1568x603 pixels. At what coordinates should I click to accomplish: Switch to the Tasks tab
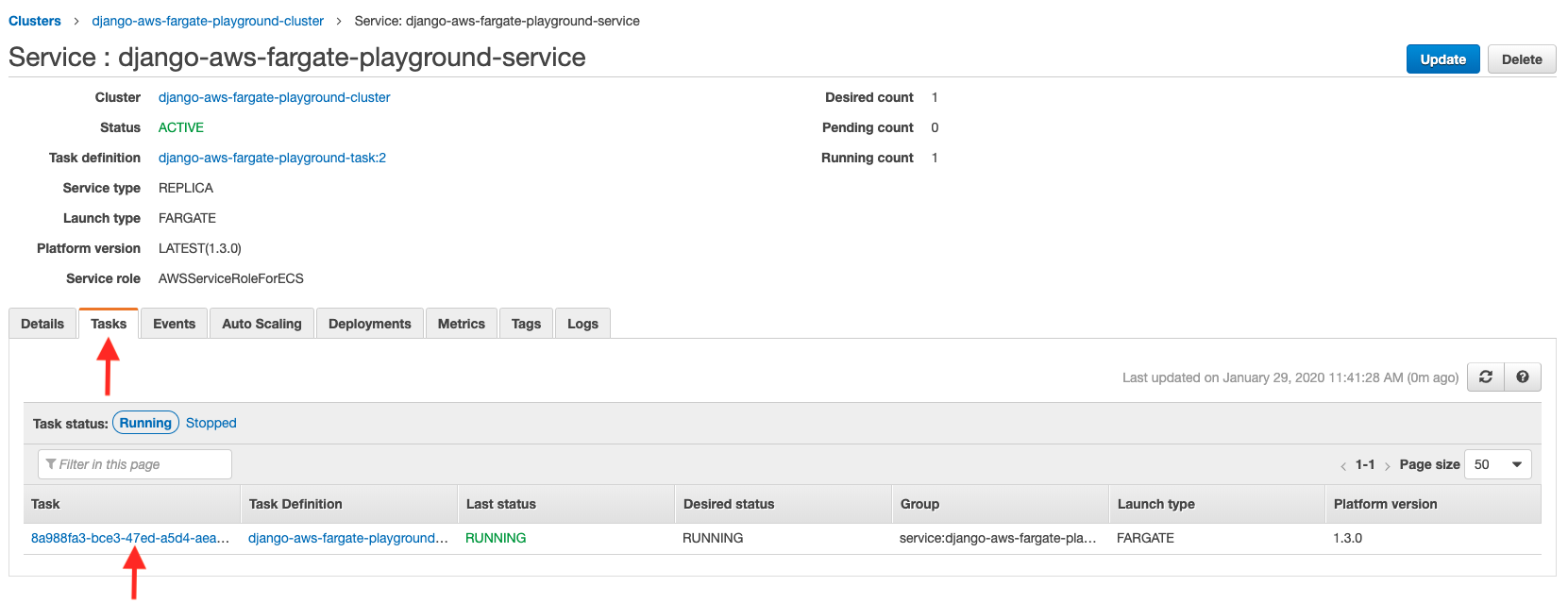click(x=109, y=324)
